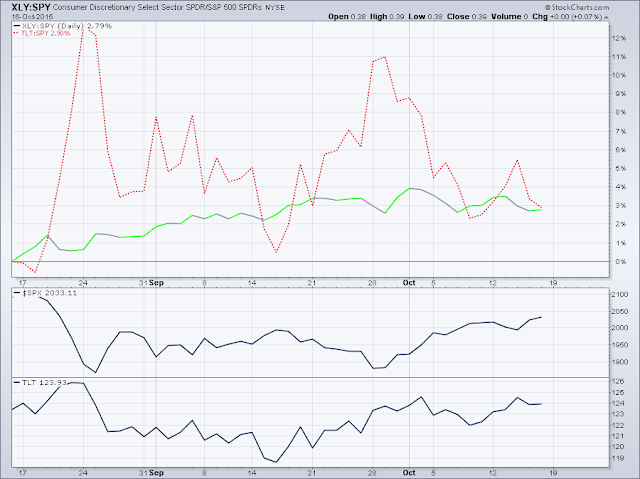Click the 126 label on the TLT axis
The width and height of the screenshot is (640, 479).
coord(618,381)
